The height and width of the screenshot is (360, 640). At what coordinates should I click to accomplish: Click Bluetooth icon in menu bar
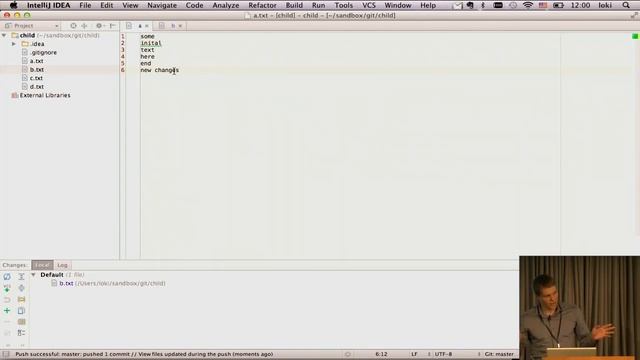(483, 5)
